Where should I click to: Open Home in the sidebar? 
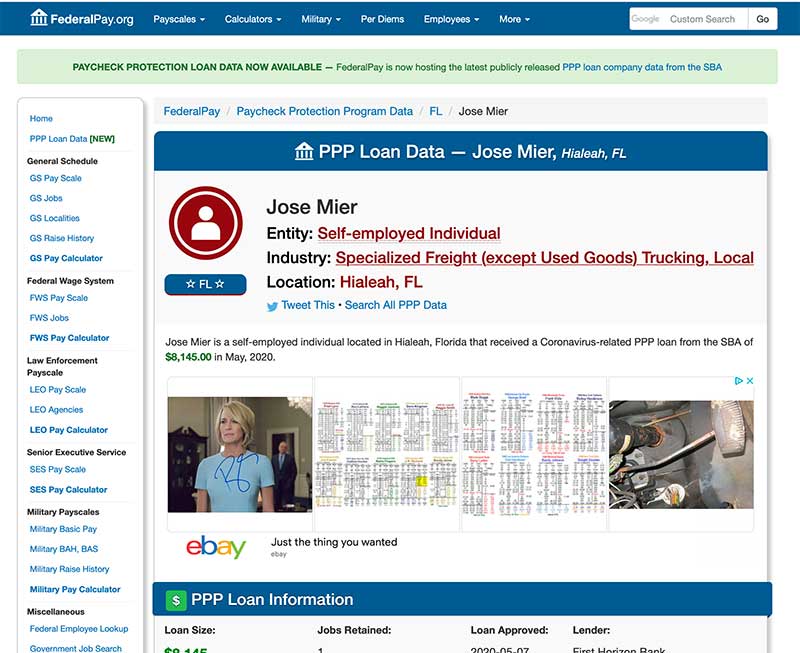[x=41, y=118]
